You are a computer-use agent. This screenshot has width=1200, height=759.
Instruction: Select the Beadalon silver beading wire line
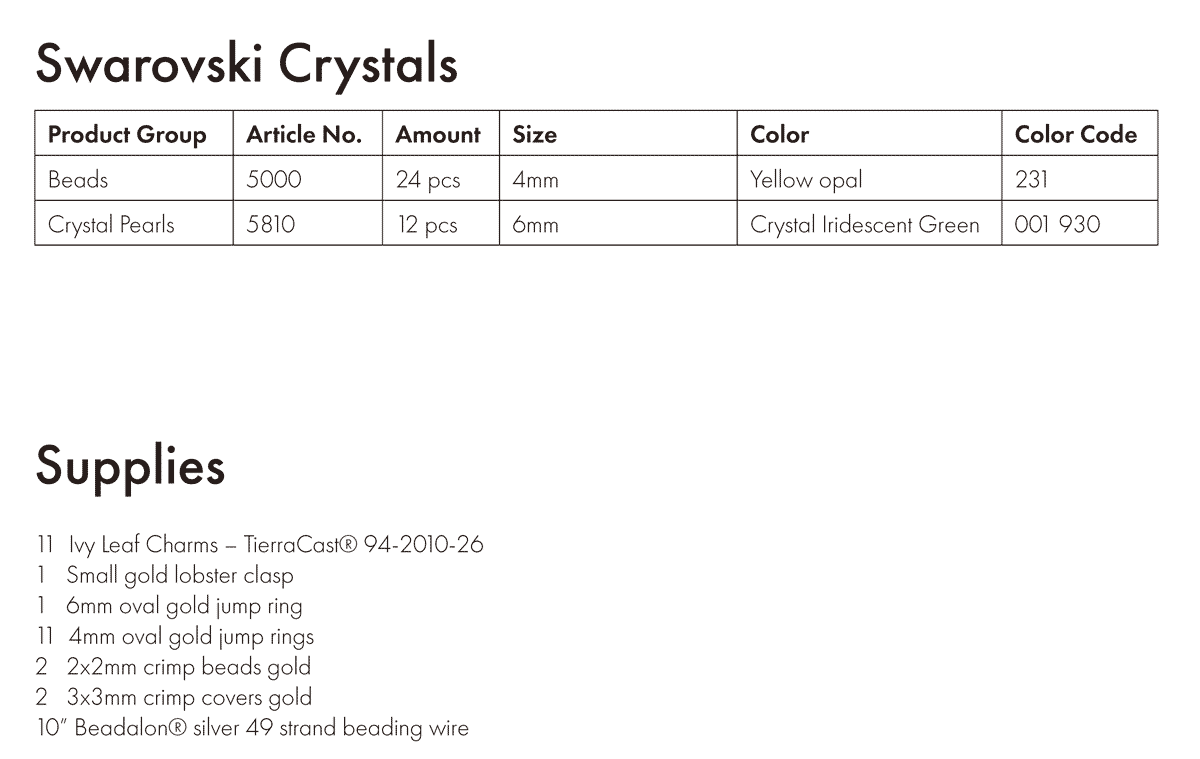253,727
